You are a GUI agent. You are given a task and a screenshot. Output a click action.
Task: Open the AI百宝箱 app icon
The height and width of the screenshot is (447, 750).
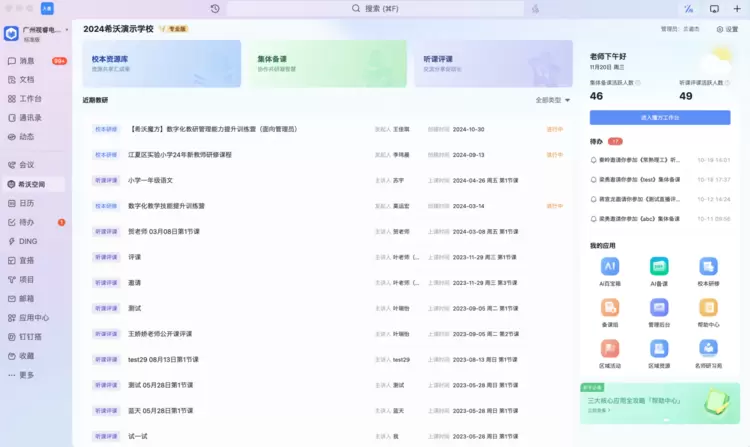[610, 267]
